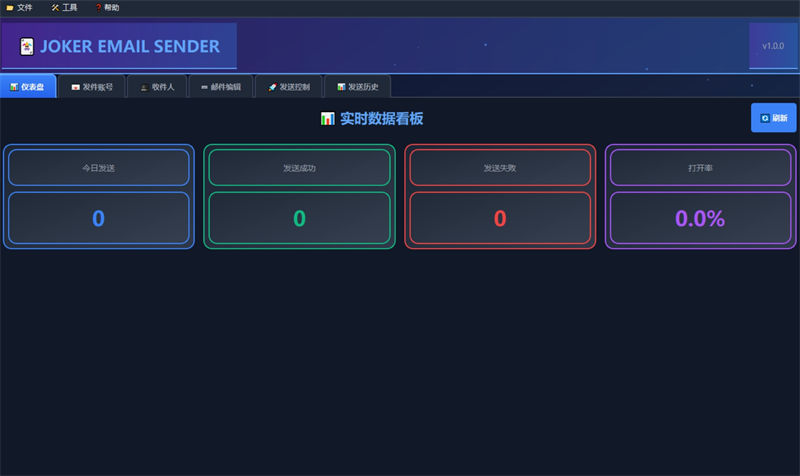Click the red 发送失败 count value
The image size is (800, 476).
499,218
